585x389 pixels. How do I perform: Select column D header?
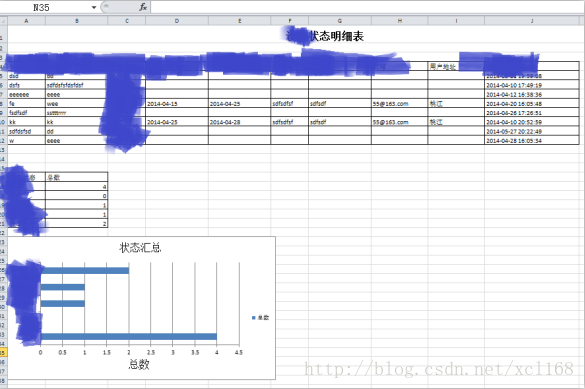(177, 21)
